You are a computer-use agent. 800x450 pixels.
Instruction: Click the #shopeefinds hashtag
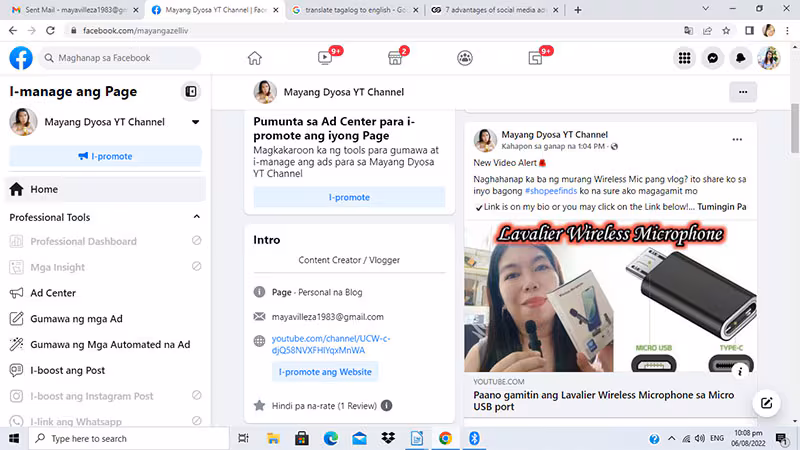click(551, 191)
